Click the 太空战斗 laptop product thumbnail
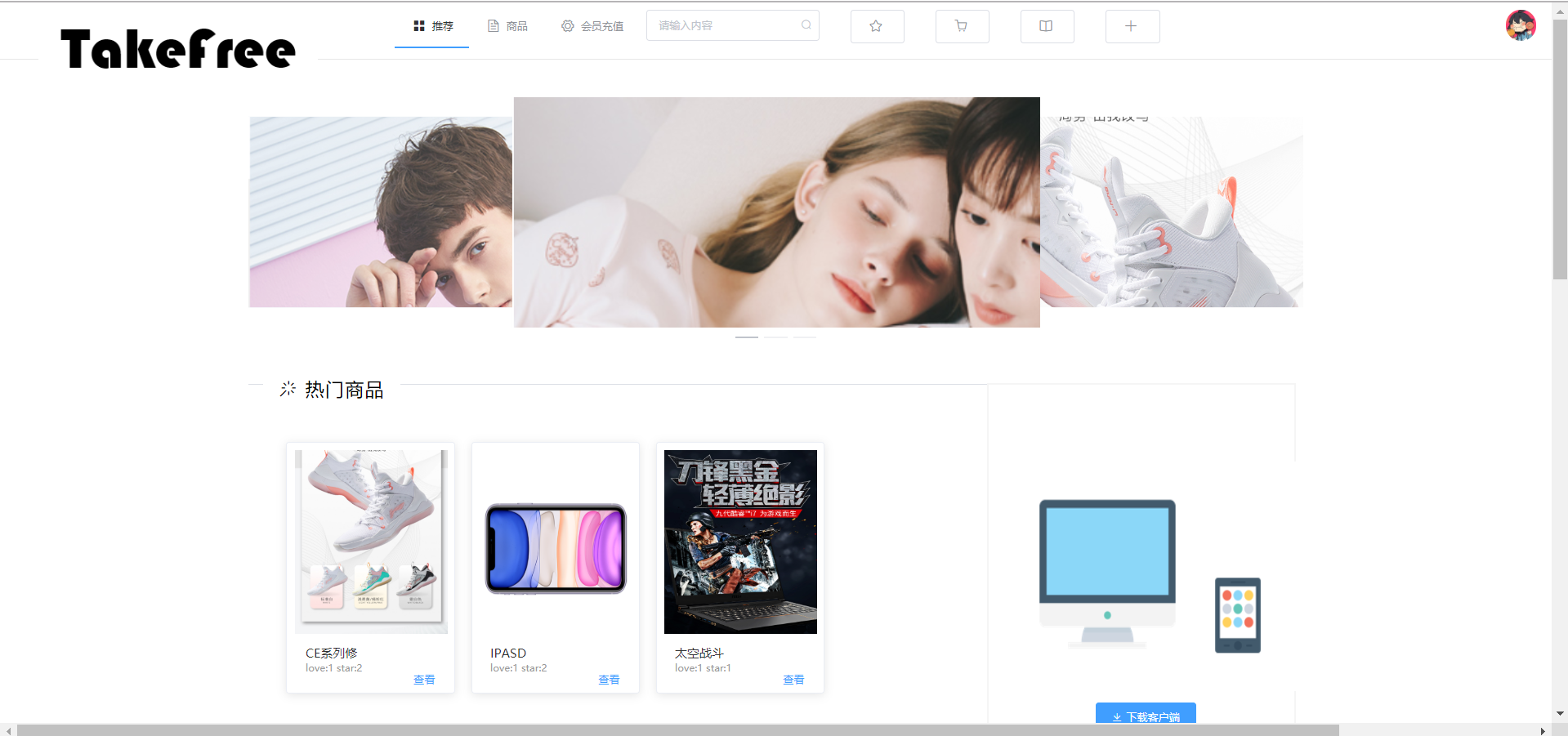This screenshot has height=736, width=1568. [739, 541]
